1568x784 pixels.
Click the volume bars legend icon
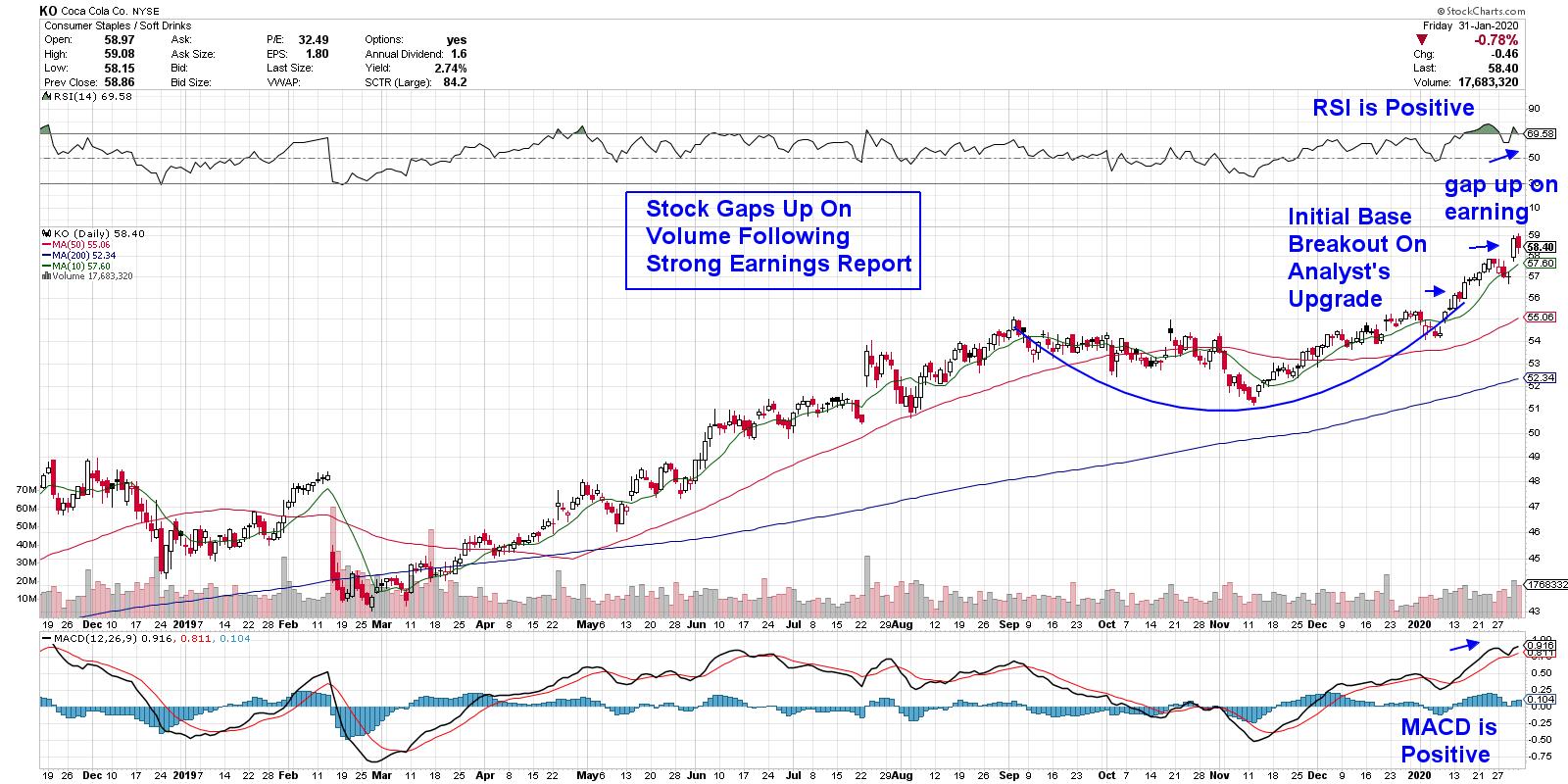44,276
